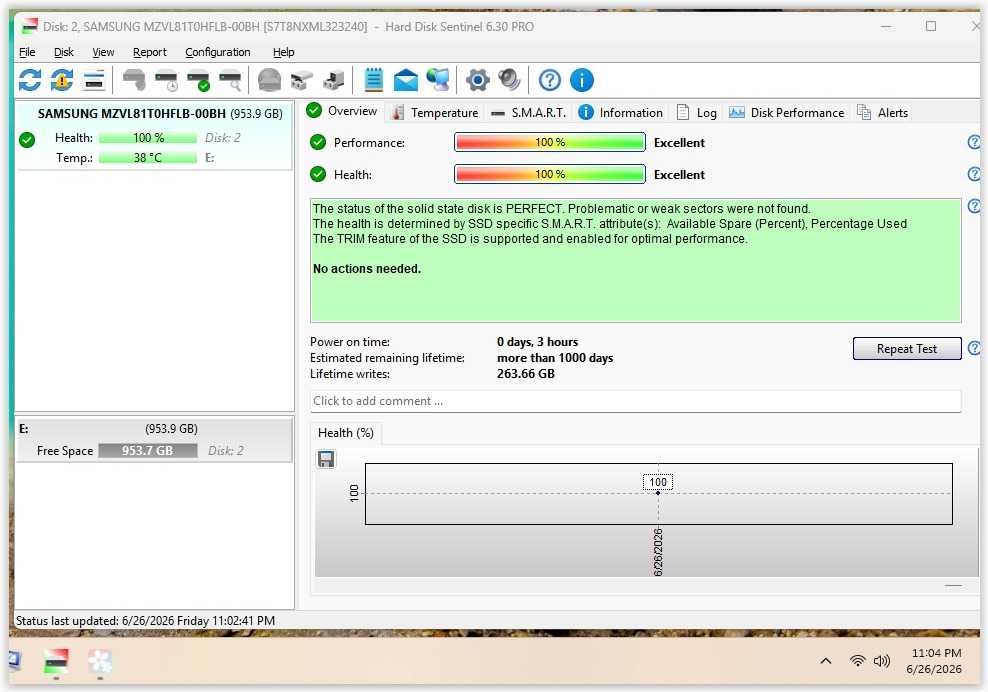Click the Overview Health 100 % gradient bar
Image resolution: width=988 pixels, height=692 pixels.
(549, 174)
